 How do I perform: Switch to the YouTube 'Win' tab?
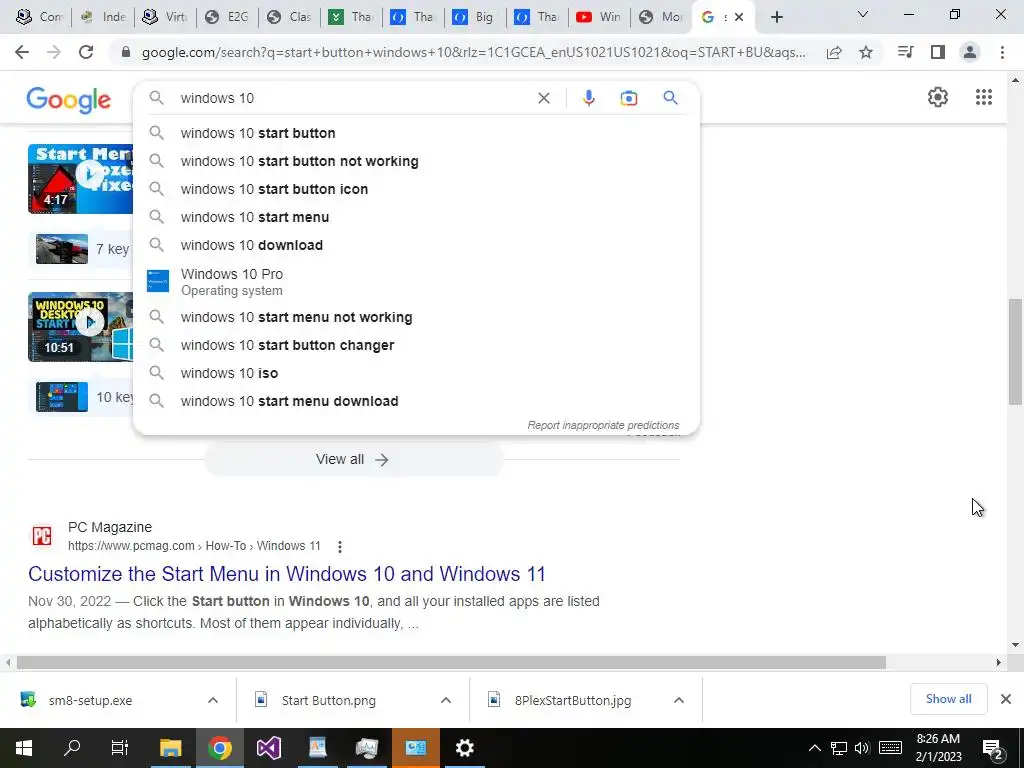click(x=599, y=17)
